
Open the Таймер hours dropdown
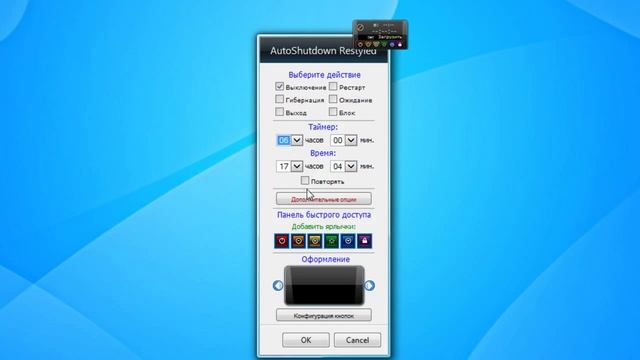(x=297, y=140)
